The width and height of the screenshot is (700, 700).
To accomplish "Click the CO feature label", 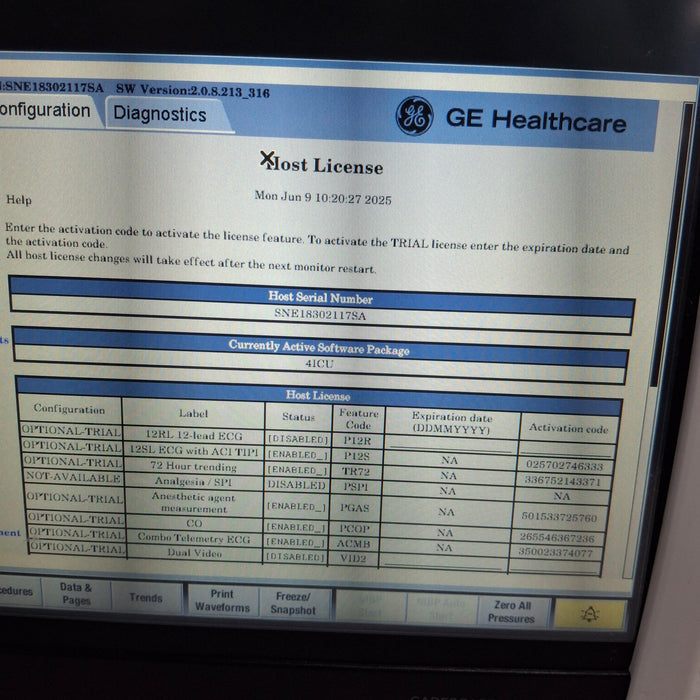I will (194, 523).
